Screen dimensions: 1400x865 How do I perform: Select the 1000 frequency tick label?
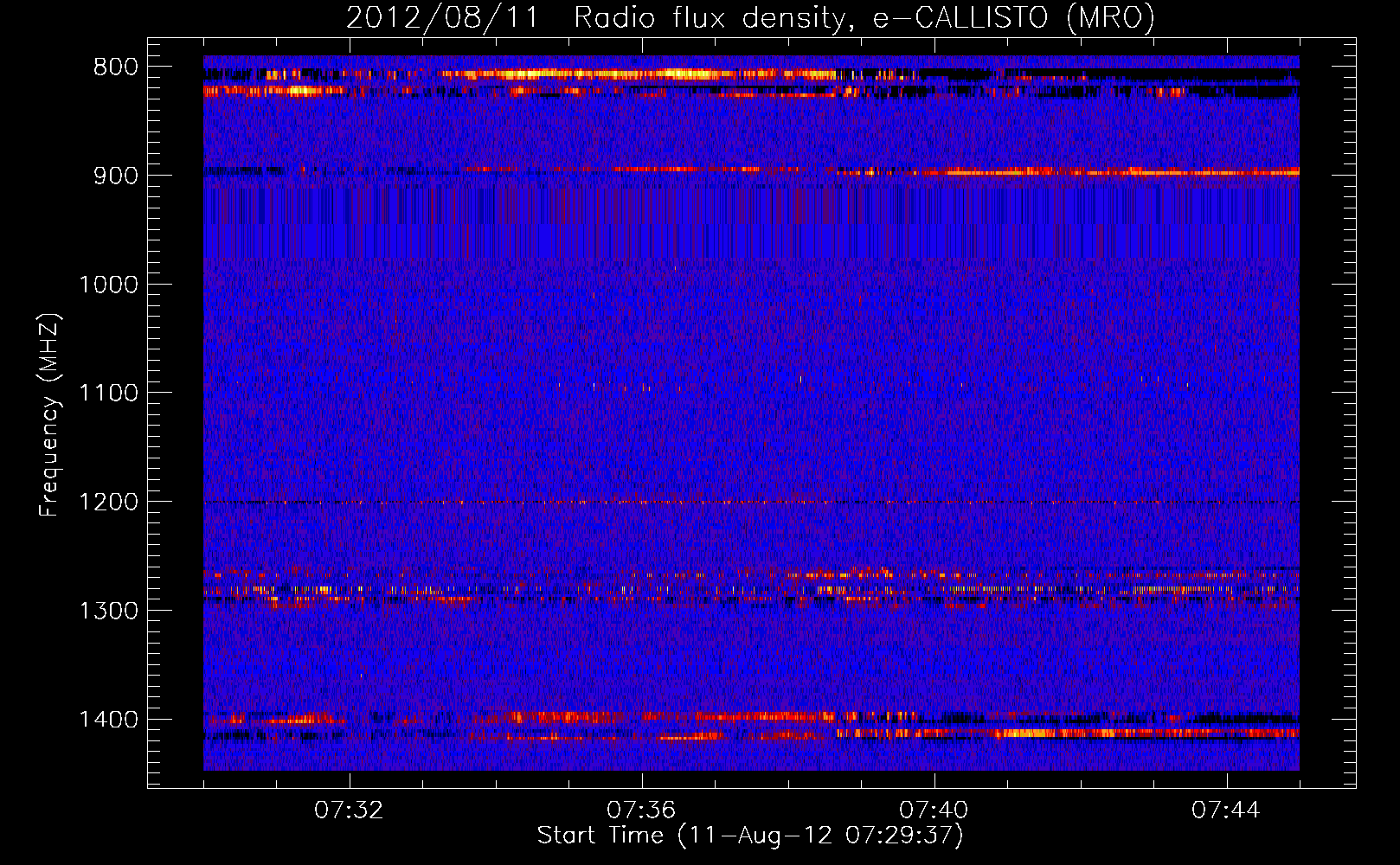click(108, 285)
